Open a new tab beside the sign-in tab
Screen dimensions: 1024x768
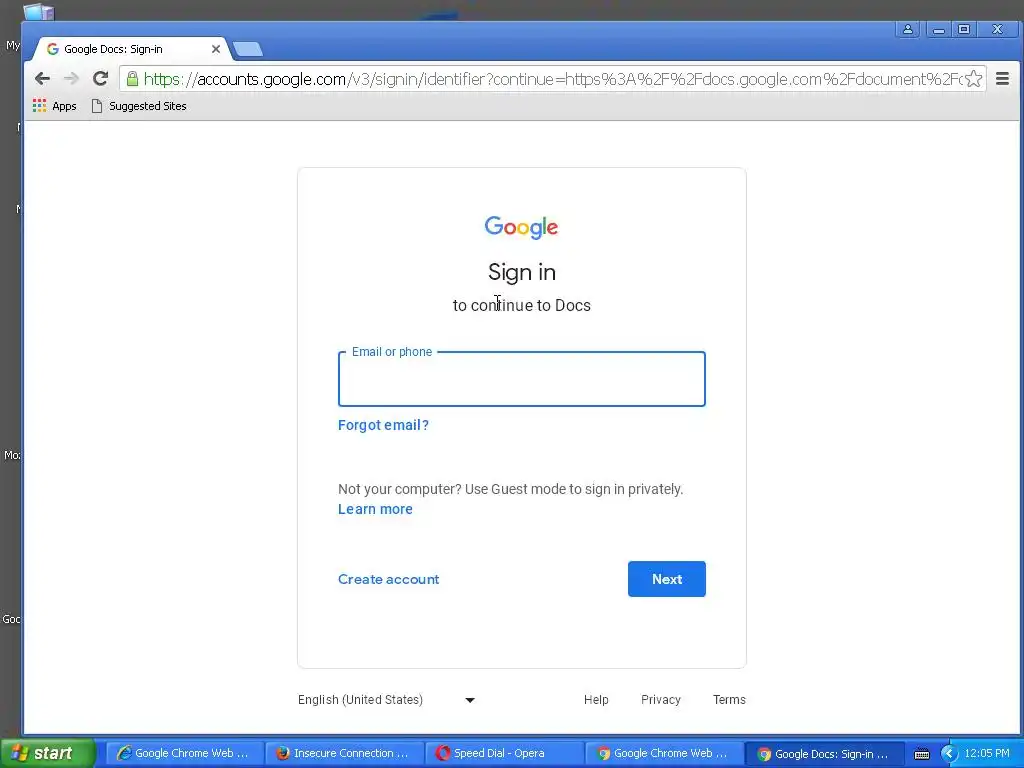248,49
